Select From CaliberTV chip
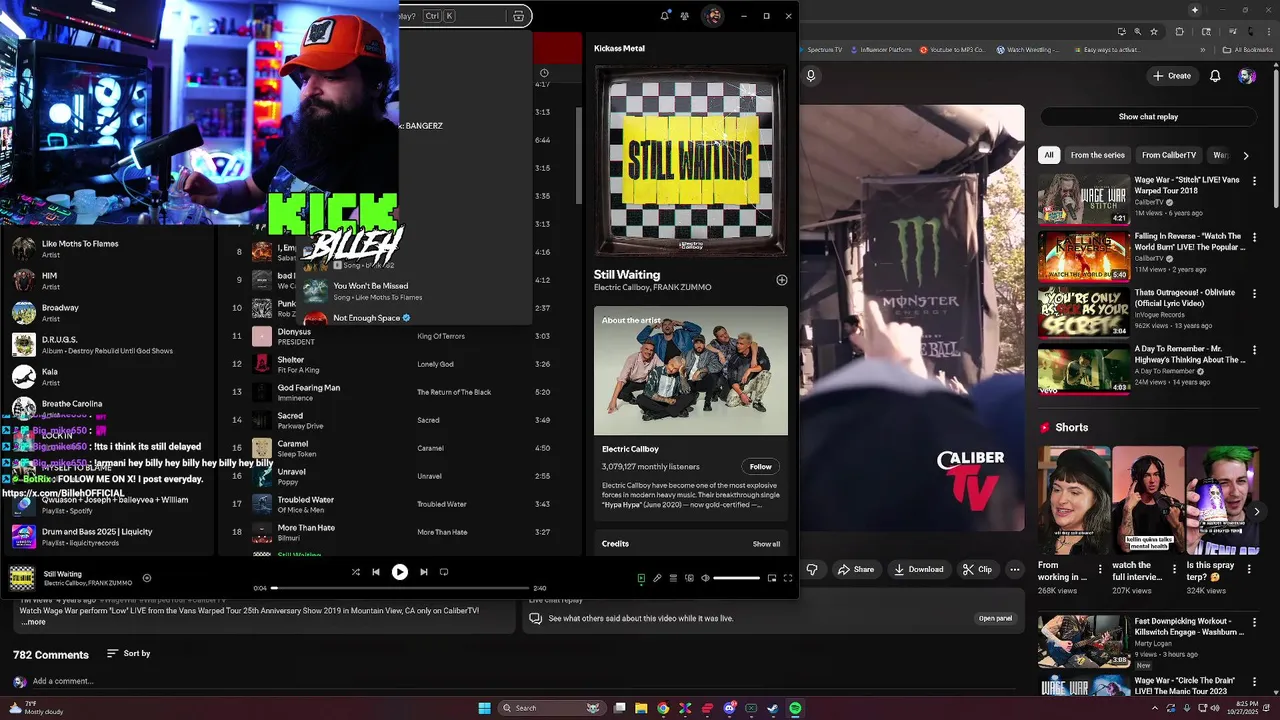Screen dimensions: 1280x720 pos(1169,155)
